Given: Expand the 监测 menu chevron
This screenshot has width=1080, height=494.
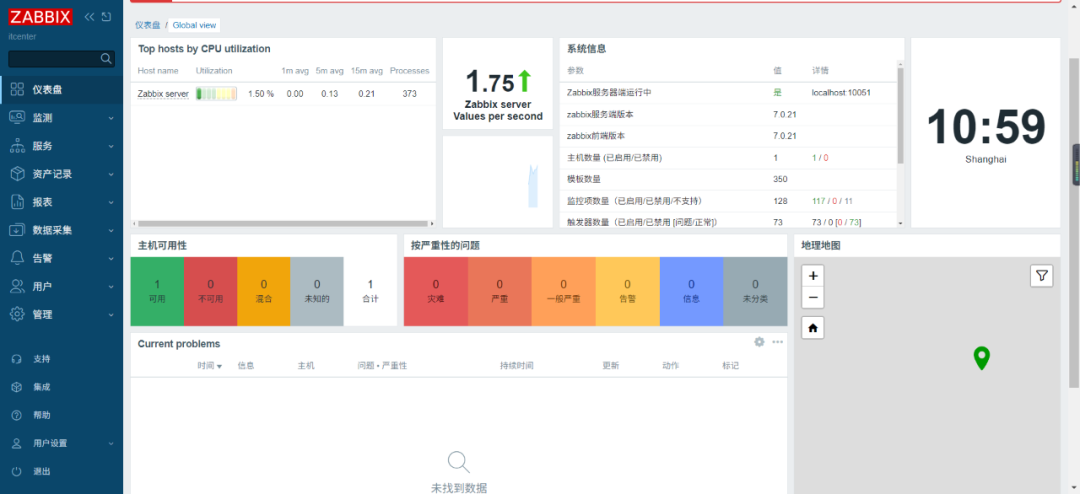Looking at the screenshot, I should click(111, 119).
